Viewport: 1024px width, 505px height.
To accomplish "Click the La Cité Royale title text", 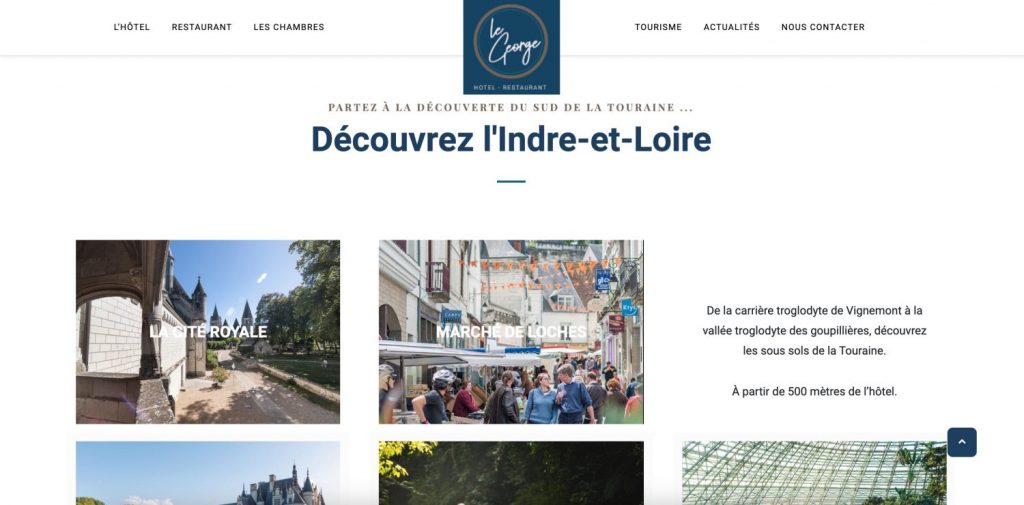I will 208,332.
